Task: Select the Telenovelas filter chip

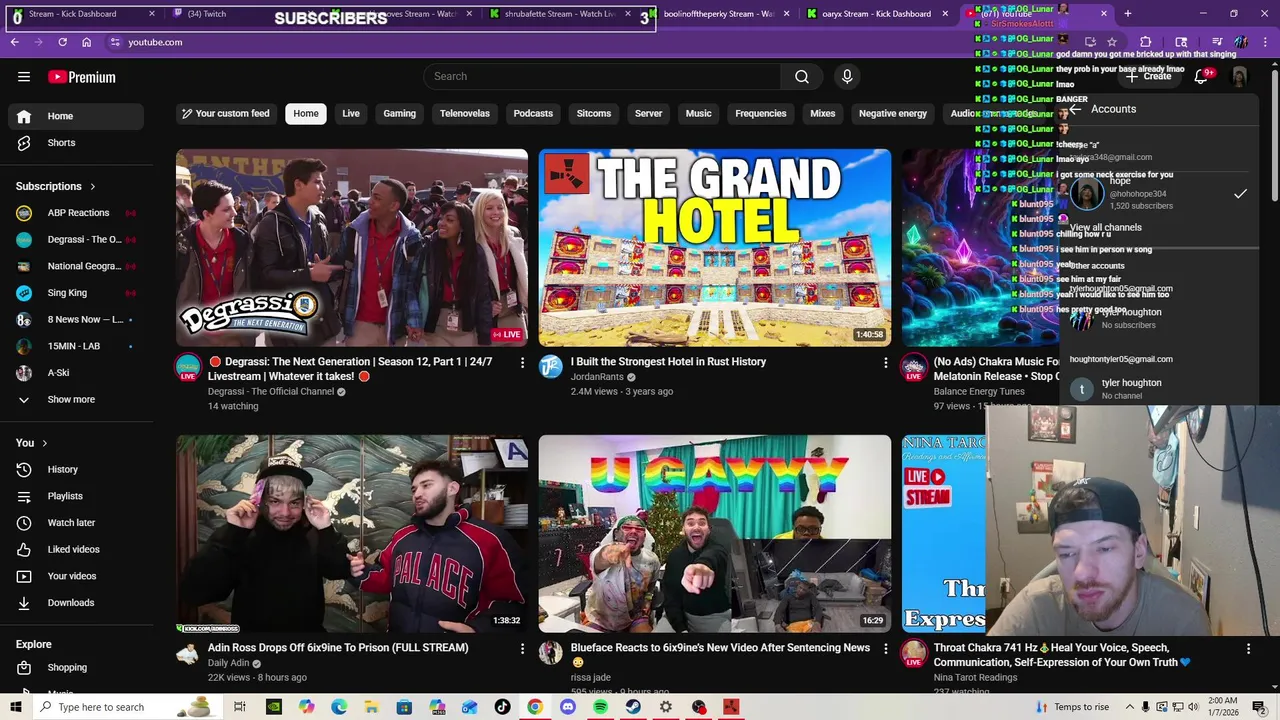Action: [x=465, y=113]
